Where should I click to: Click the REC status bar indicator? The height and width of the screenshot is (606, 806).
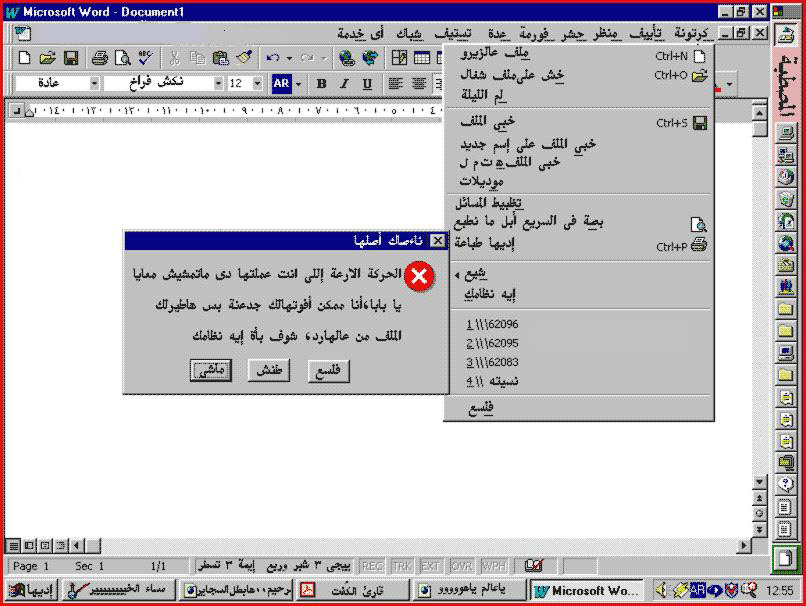[x=372, y=566]
